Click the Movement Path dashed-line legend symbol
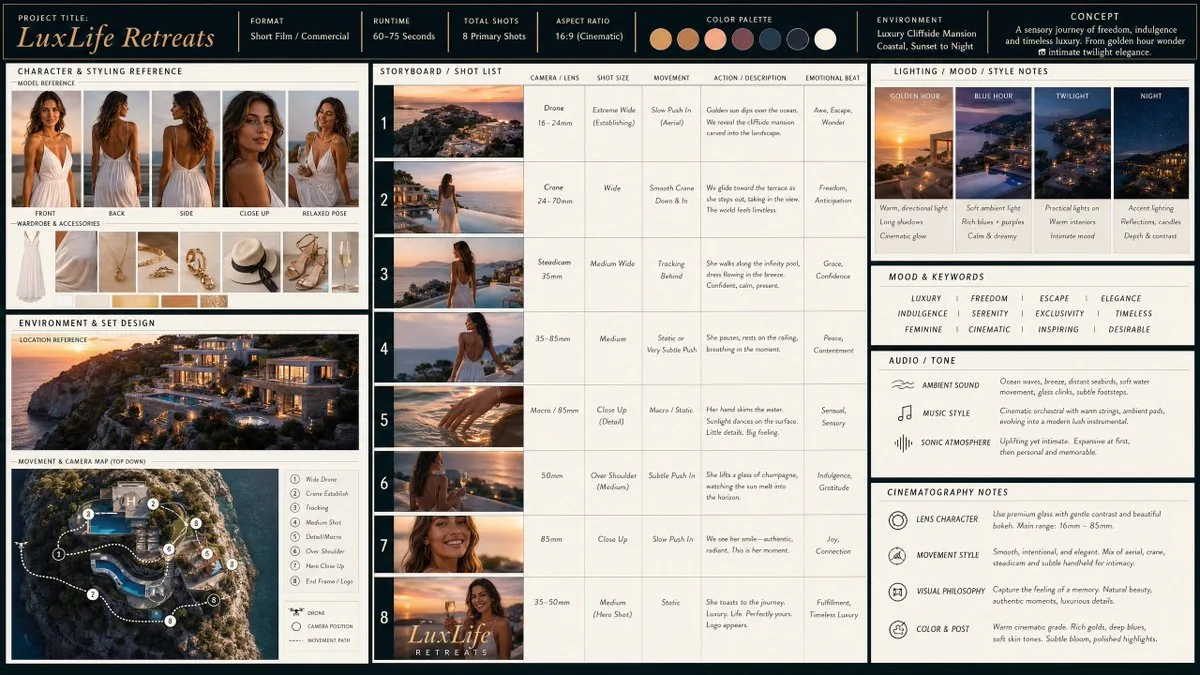This screenshot has width=1200, height=675. pyautogui.click(x=295, y=640)
